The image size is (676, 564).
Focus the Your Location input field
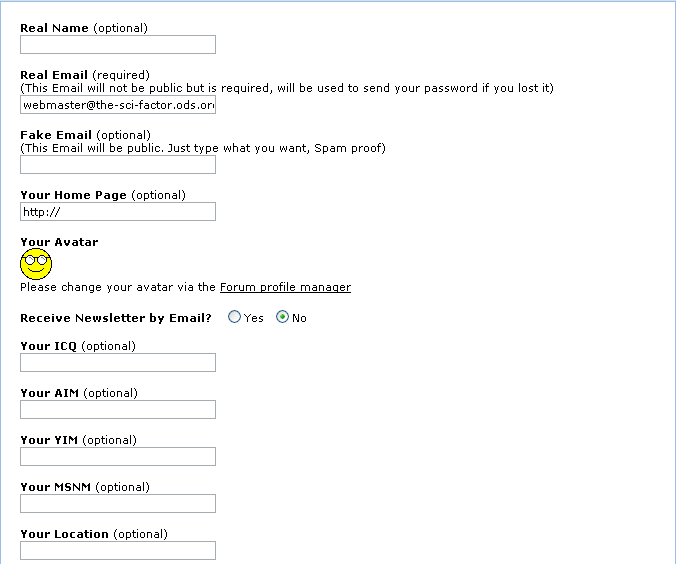pos(118,550)
